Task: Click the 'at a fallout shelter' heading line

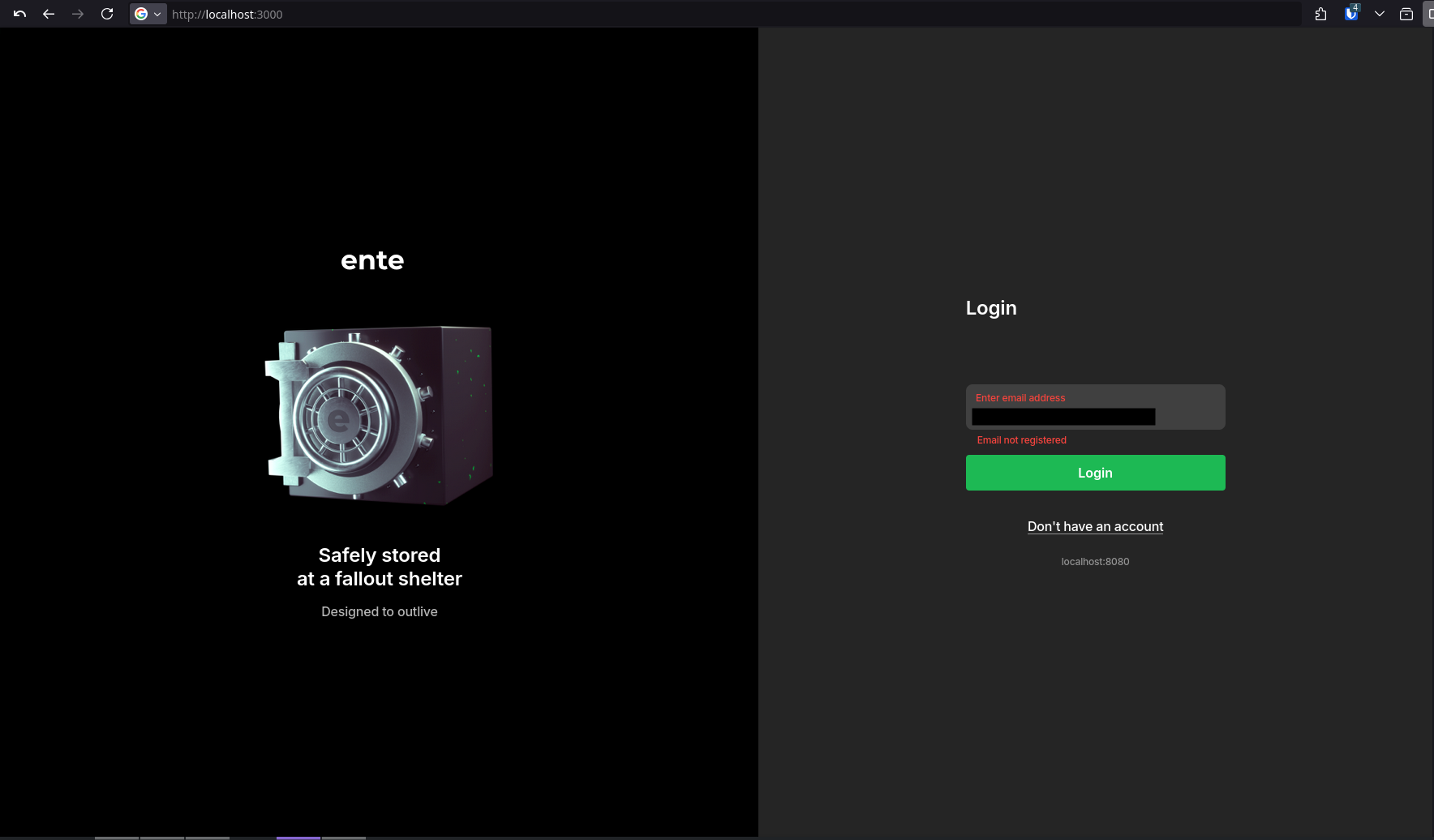Action: [x=380, y=579]
